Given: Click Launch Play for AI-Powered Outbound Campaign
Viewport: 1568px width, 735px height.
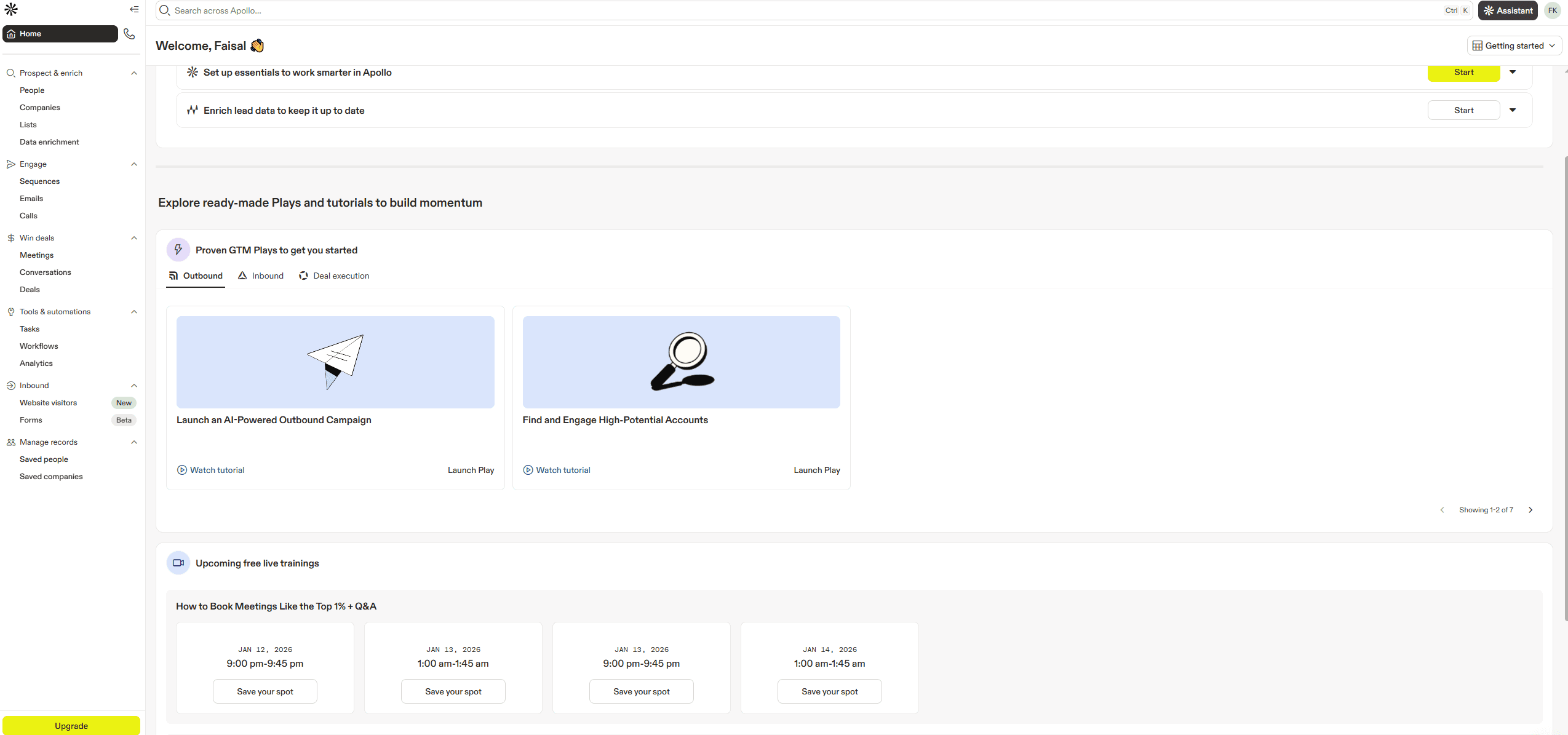Looking at the screenshot, I should (470, 469).
